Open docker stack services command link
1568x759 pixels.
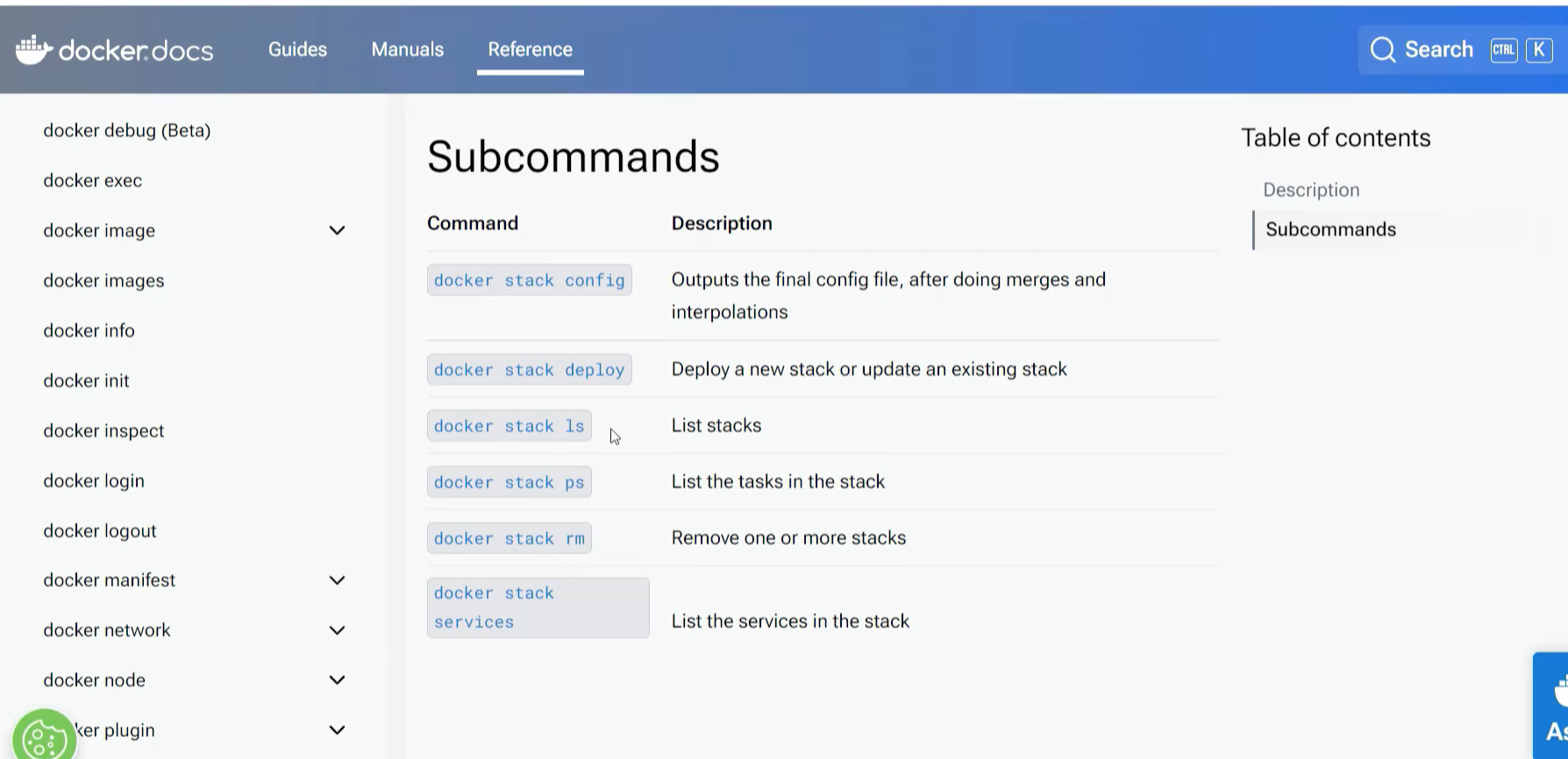[x=538, y=607]
